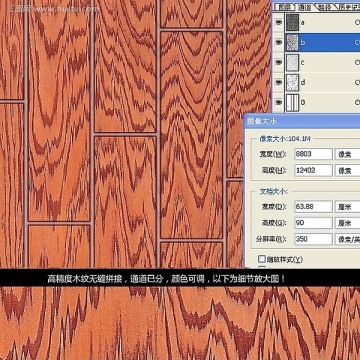Image resolution: width=360 pixels, height=360 pixels.
Task: Click the pixel width field showing 8803
Action: click(313, 154)
